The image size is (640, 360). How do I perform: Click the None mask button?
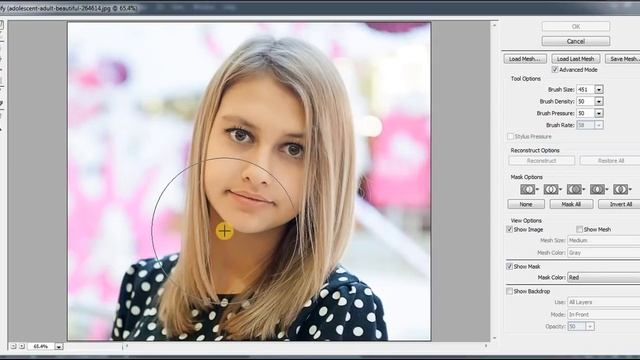[x=526, y=204]
